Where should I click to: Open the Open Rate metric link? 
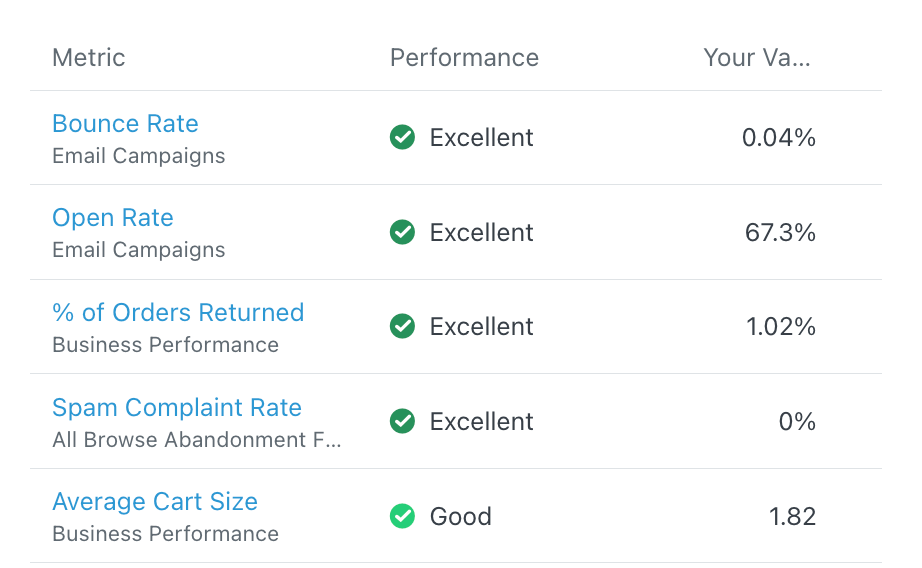(x=113, y=218)
